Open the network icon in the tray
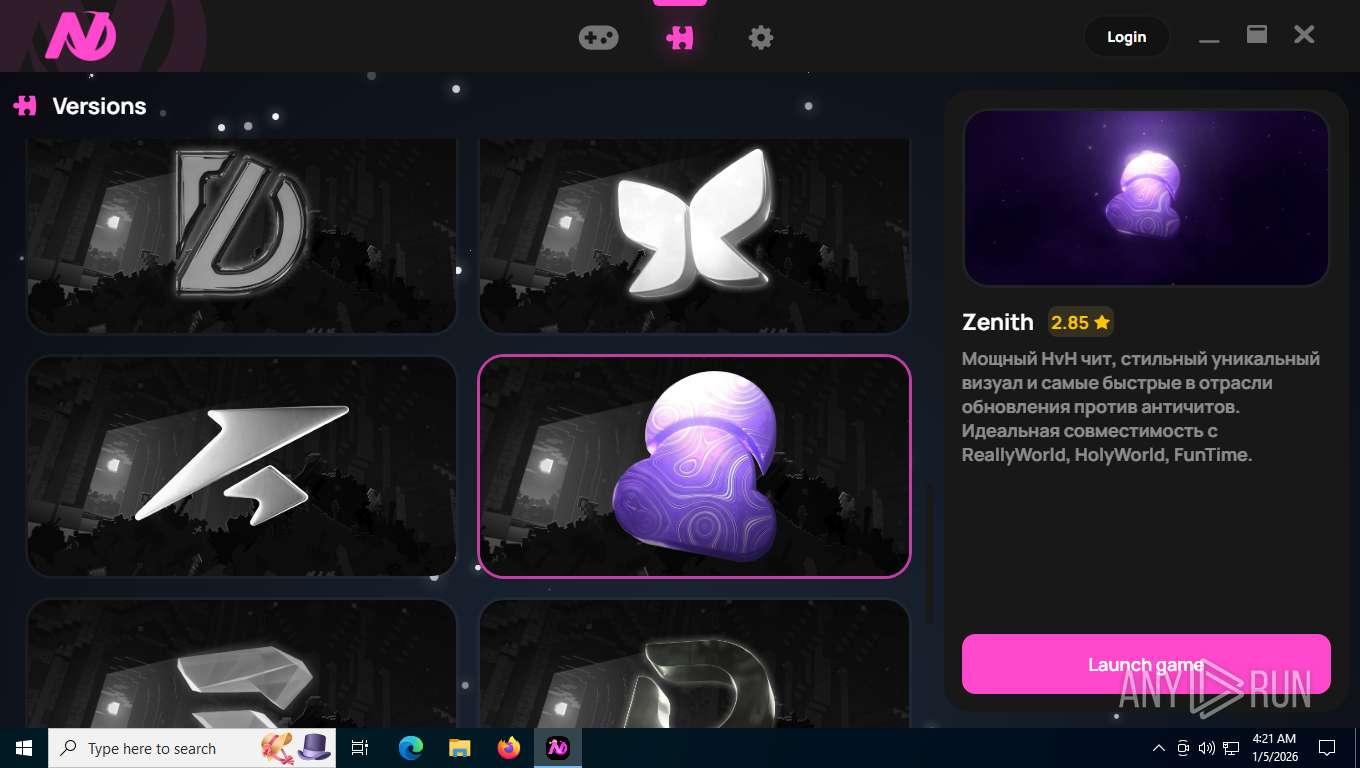 (1231, 748)
